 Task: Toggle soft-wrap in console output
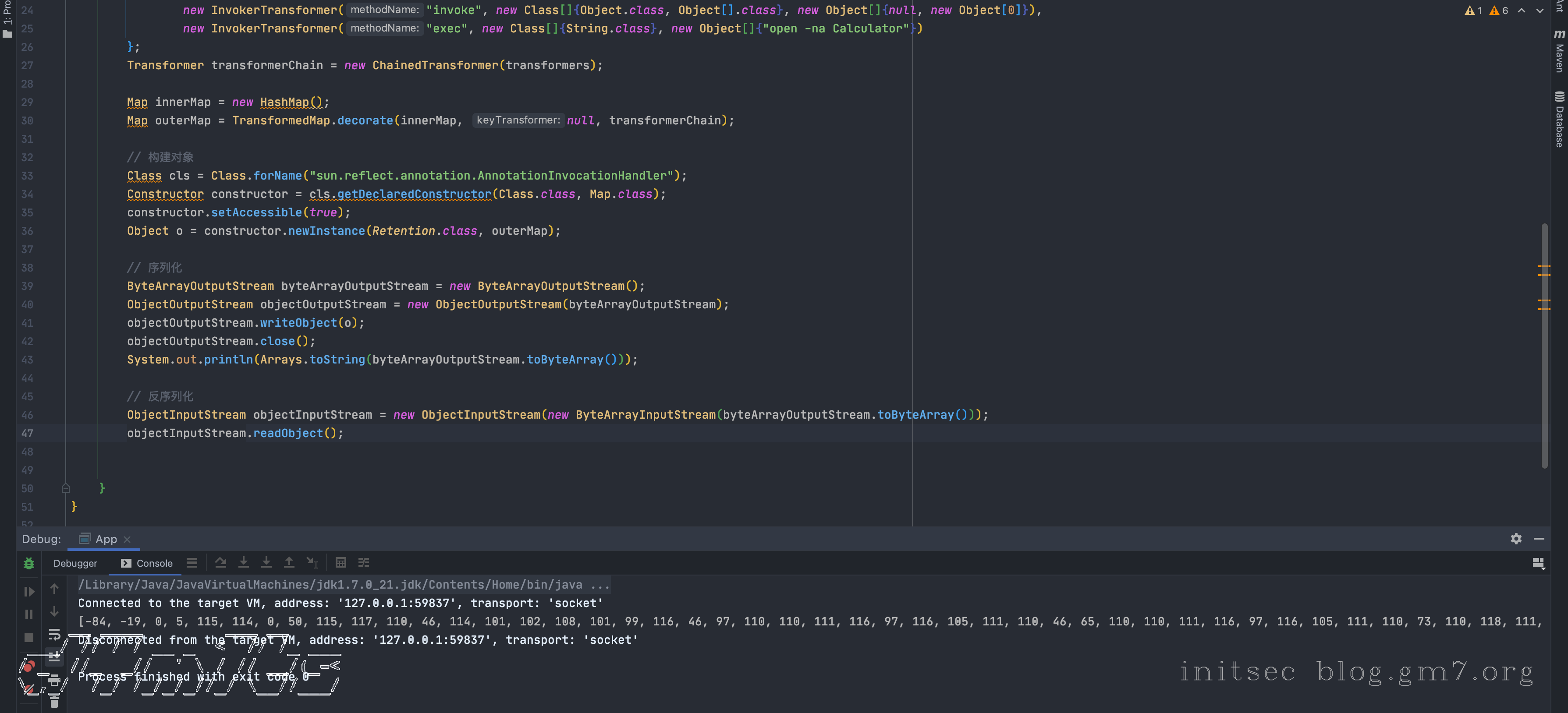[54, 635]
